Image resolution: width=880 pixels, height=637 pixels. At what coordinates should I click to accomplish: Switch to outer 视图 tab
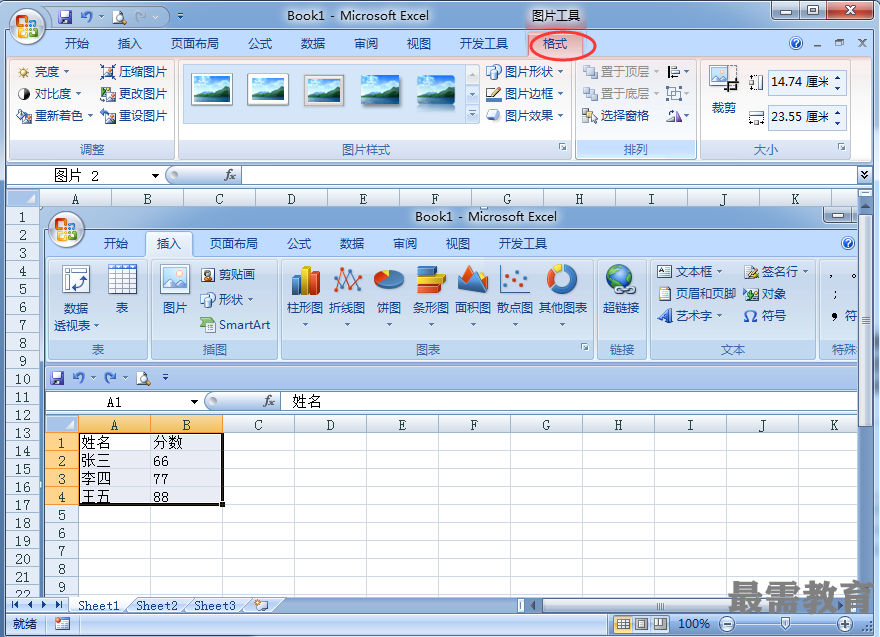[x=419, y=44]
